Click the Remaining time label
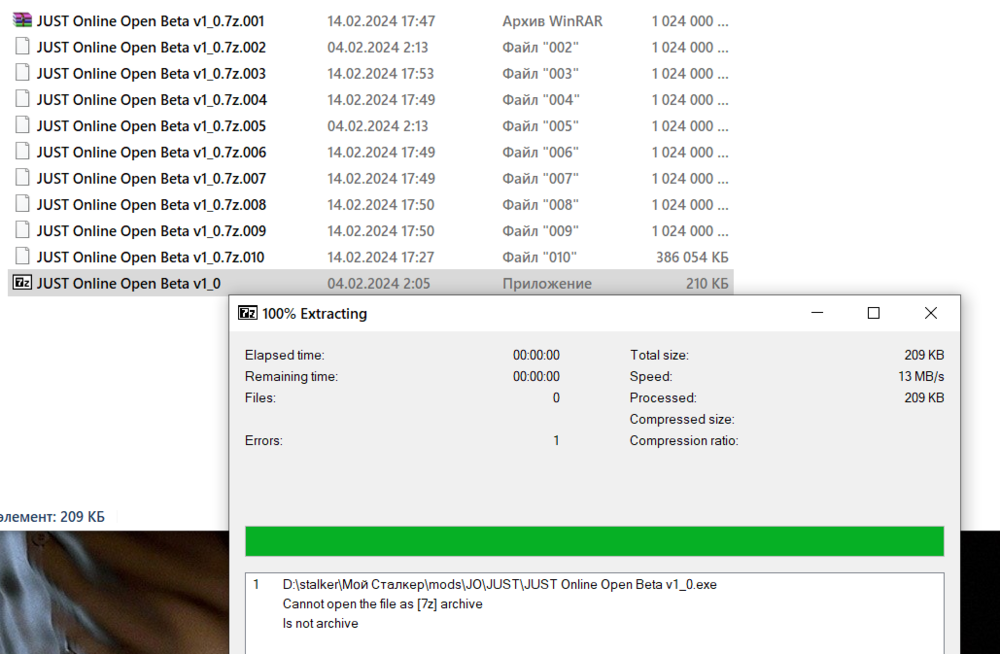This screenshot has width=1000, height=654. tap(291, 376)
